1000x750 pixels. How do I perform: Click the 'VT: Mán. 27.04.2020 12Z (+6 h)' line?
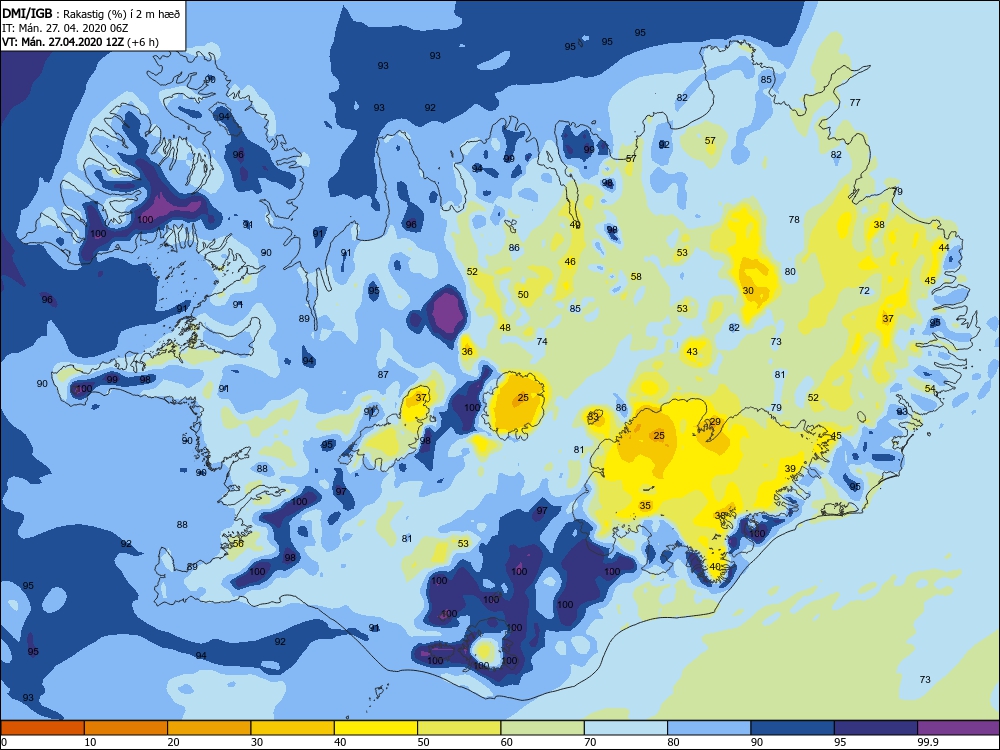(x=80, y=42)
